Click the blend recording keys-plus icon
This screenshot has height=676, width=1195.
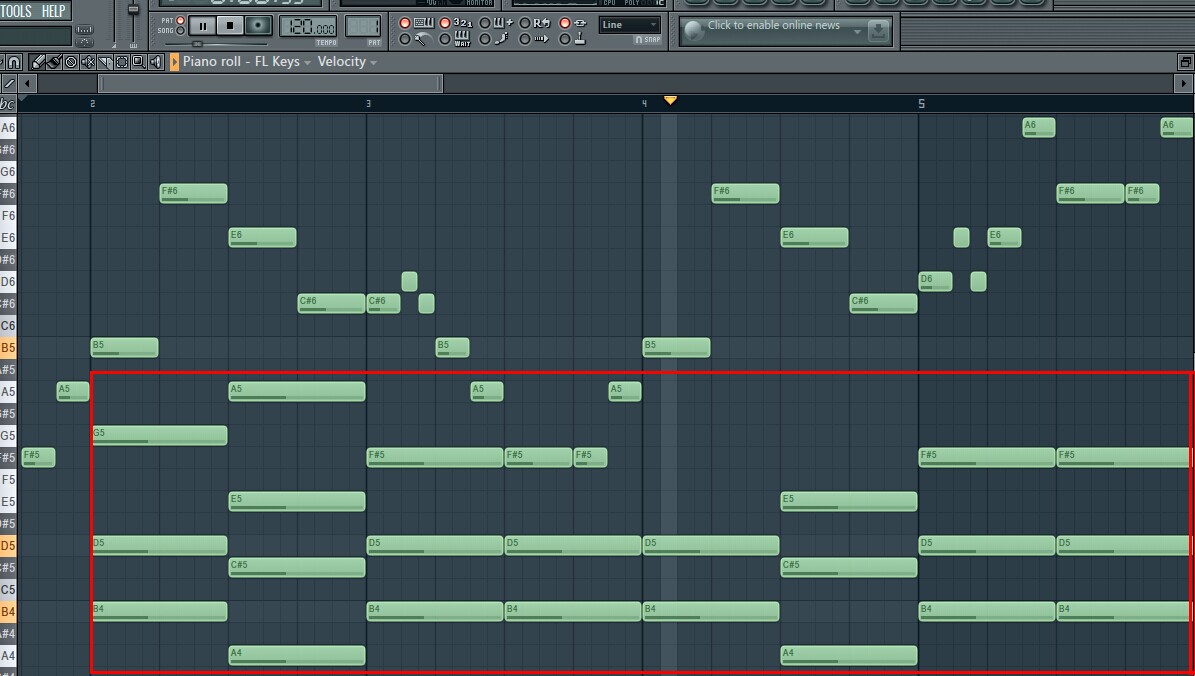(502, 23)
